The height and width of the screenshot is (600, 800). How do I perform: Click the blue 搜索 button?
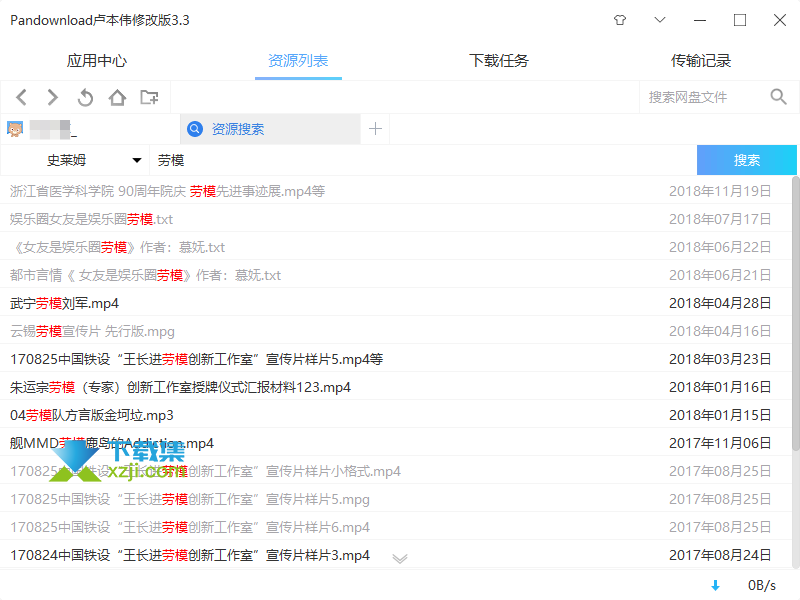pos(746,160)
